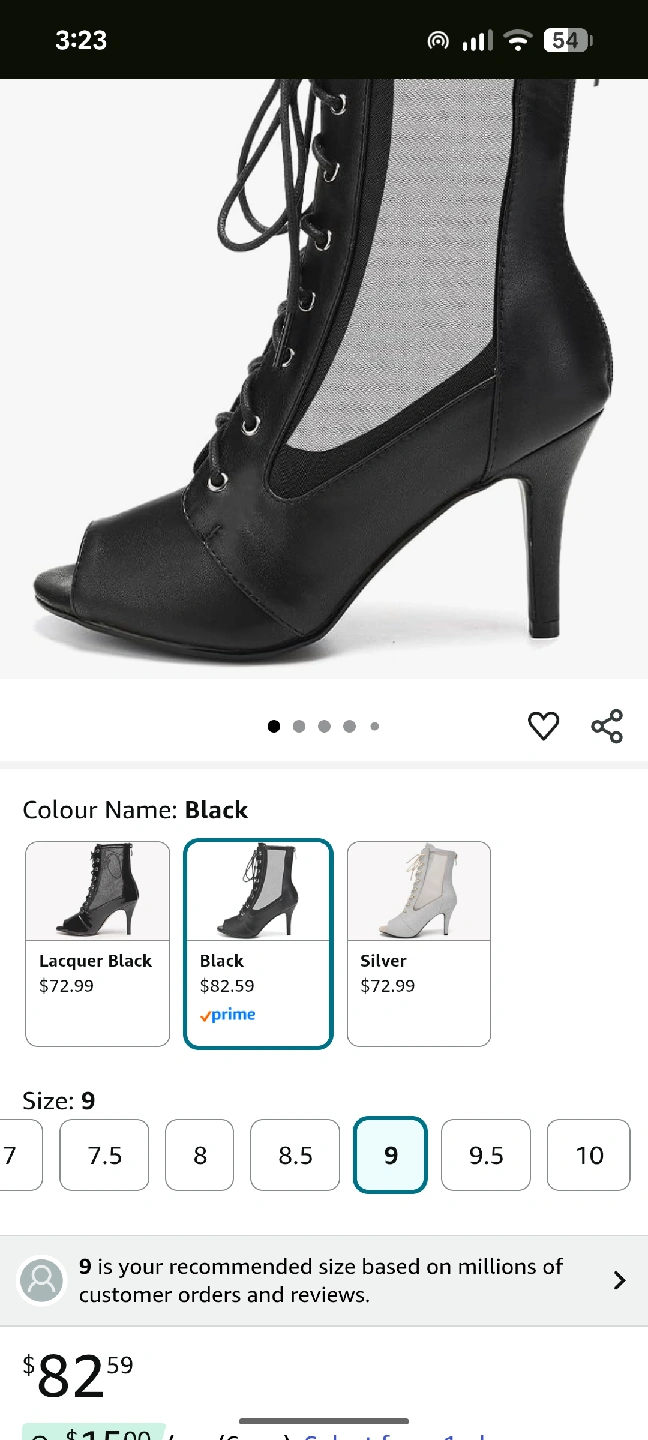
Task: Select the currently highlighted size 9
Action: coord(390,1155)
